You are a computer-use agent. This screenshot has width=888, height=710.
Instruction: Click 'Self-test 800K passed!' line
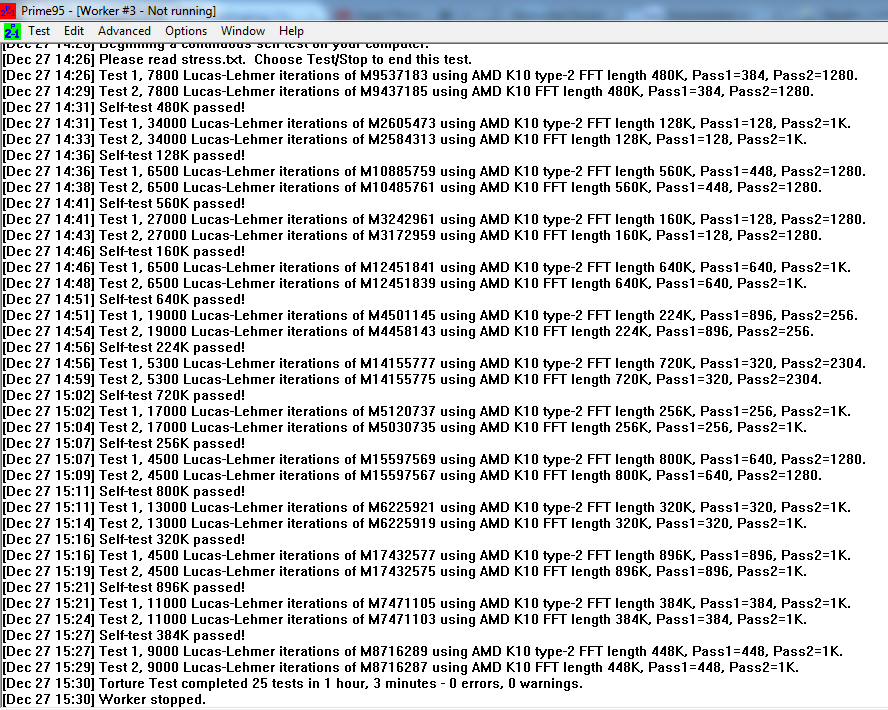124,491
